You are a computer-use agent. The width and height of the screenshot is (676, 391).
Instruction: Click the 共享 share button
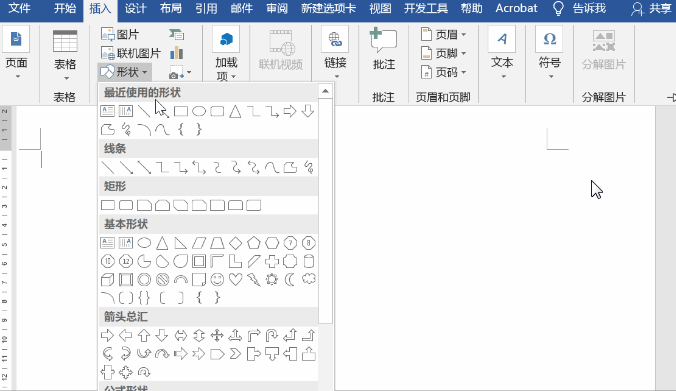pyautogui.click(x=651, y=8)
